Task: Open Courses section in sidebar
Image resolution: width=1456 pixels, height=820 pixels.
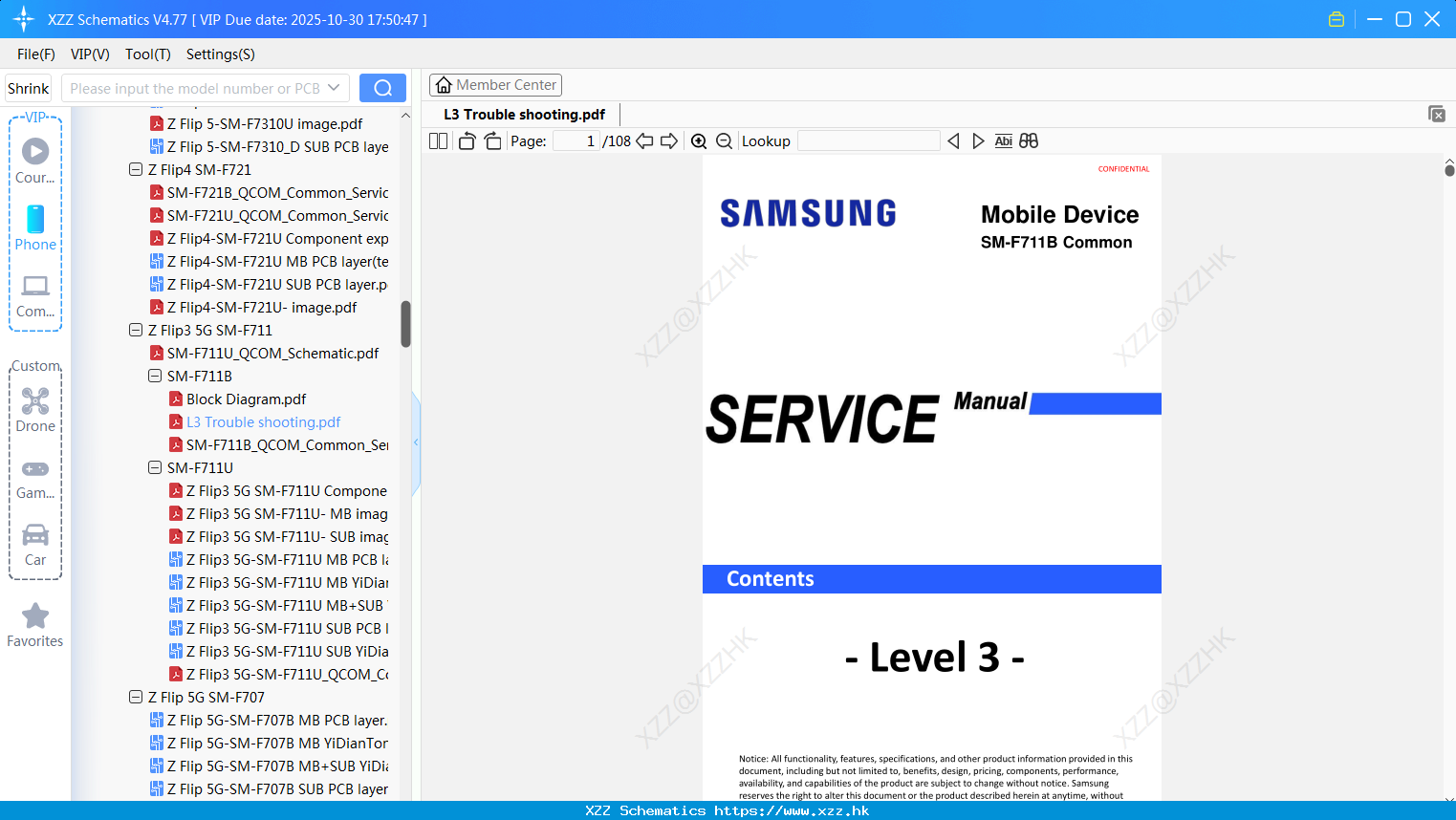Action: (35, 161)
